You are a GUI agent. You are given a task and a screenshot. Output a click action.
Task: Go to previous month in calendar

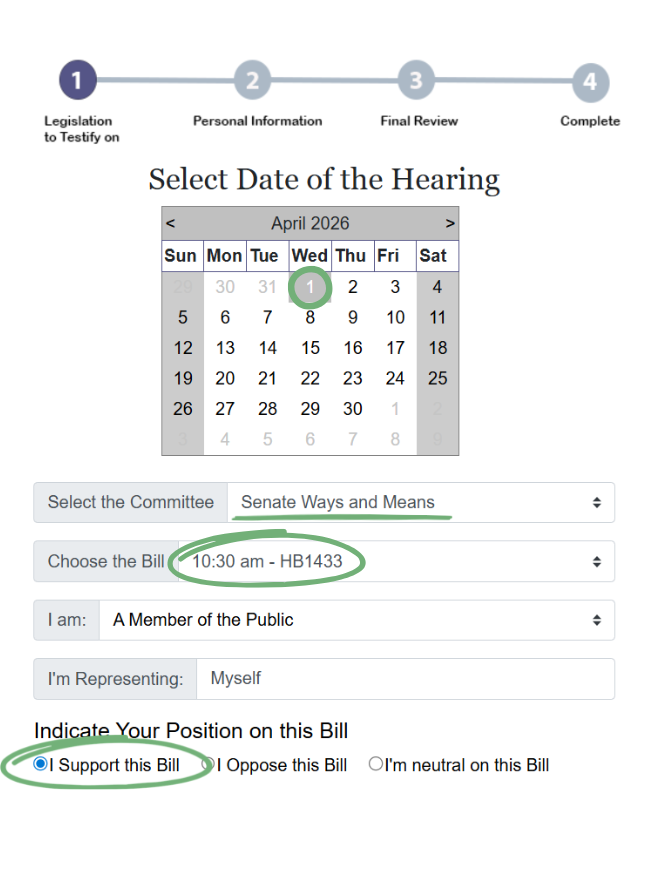171,223
